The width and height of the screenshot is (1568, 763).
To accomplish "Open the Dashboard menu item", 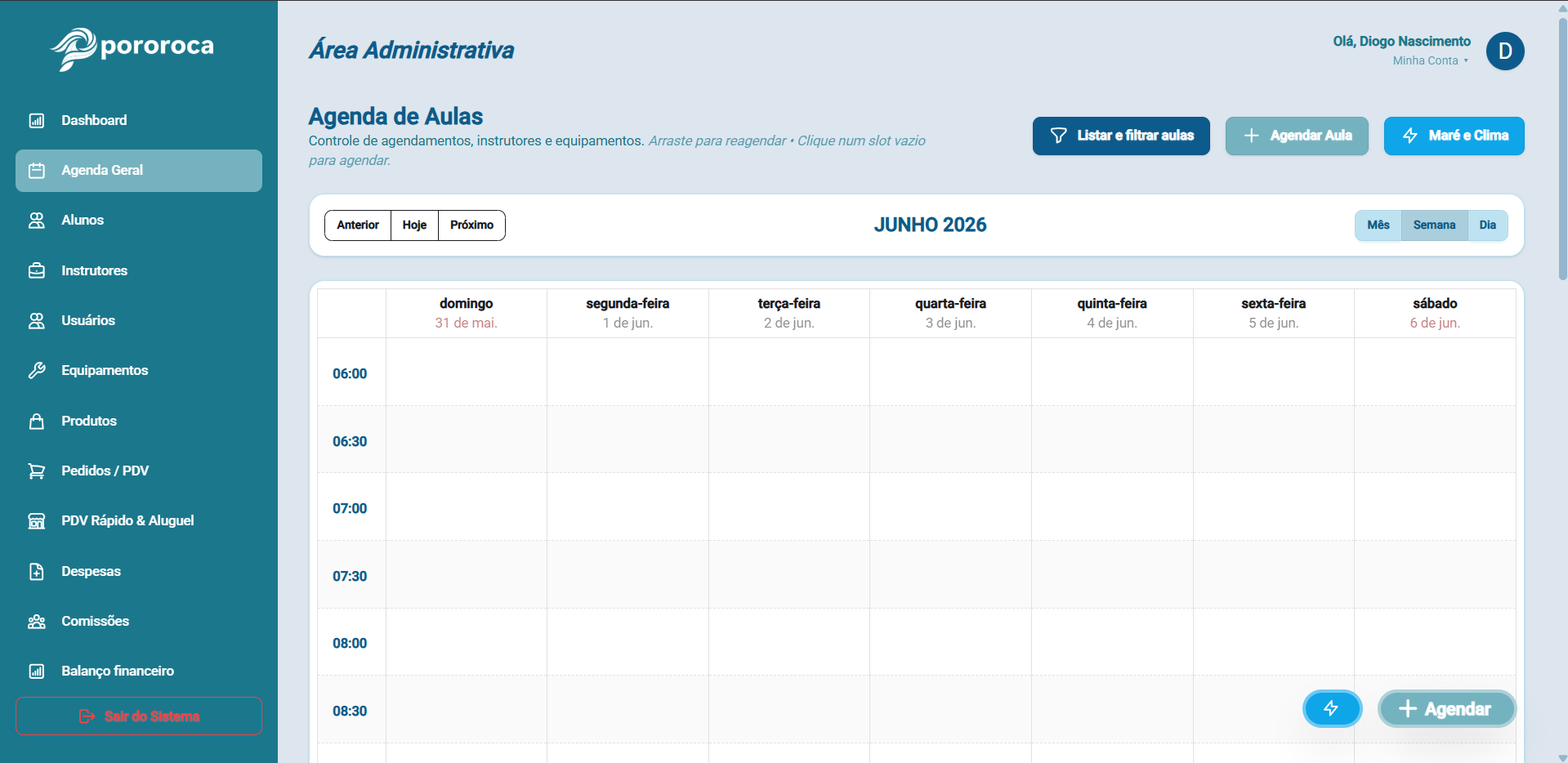I will 139,121.
